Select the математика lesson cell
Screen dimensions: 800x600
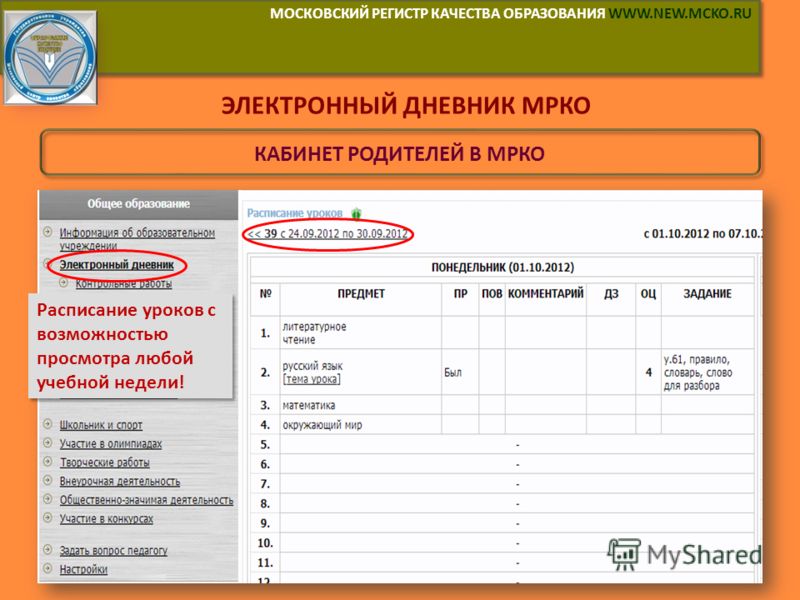point(361,405)
